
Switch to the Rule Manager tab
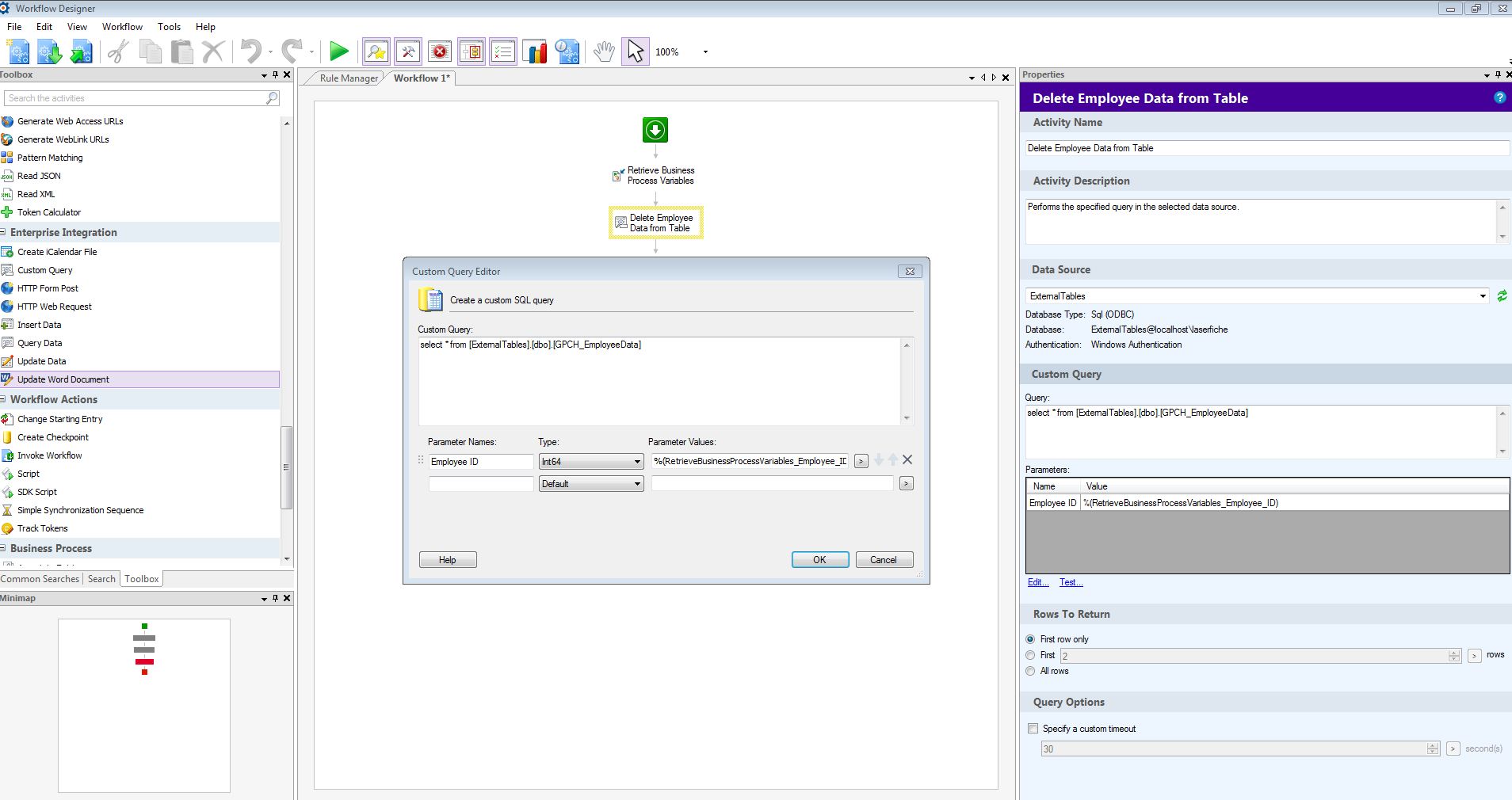click(x=349, y=78)
